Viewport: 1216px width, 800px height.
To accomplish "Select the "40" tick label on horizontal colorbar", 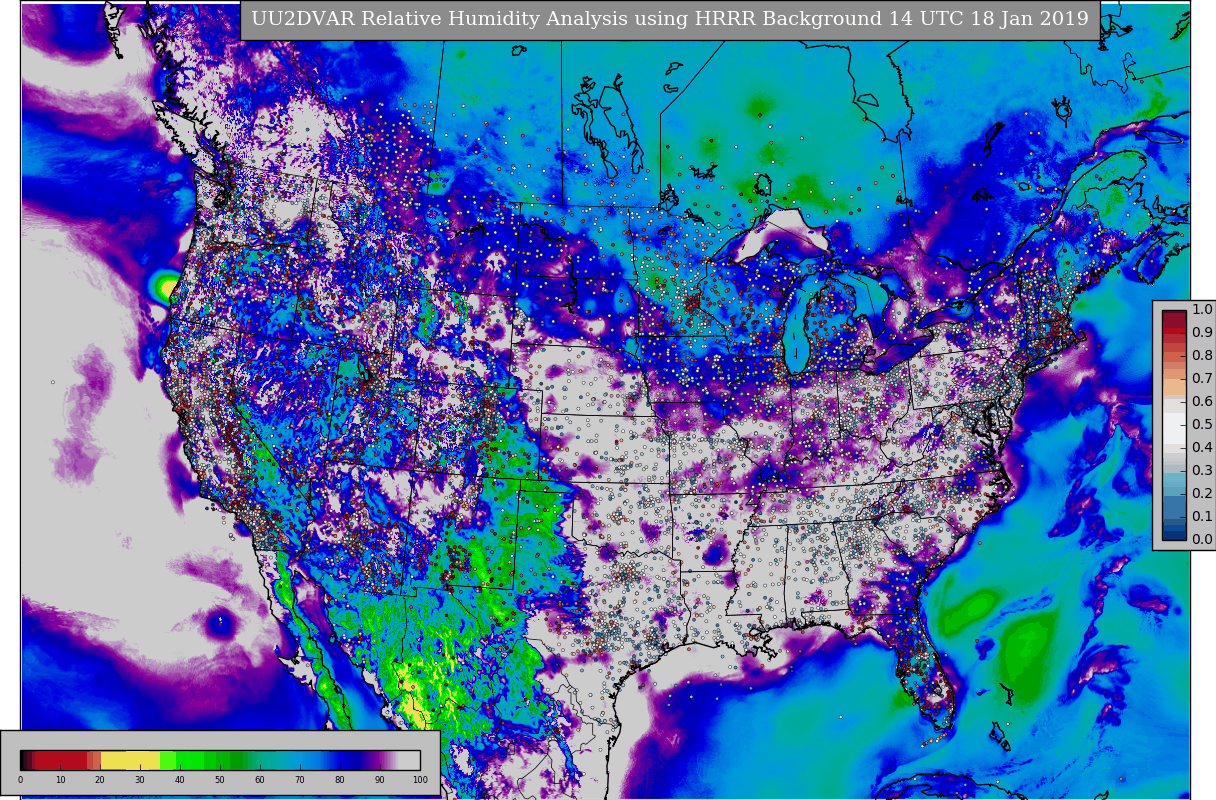I will click(x=180, y=780).
